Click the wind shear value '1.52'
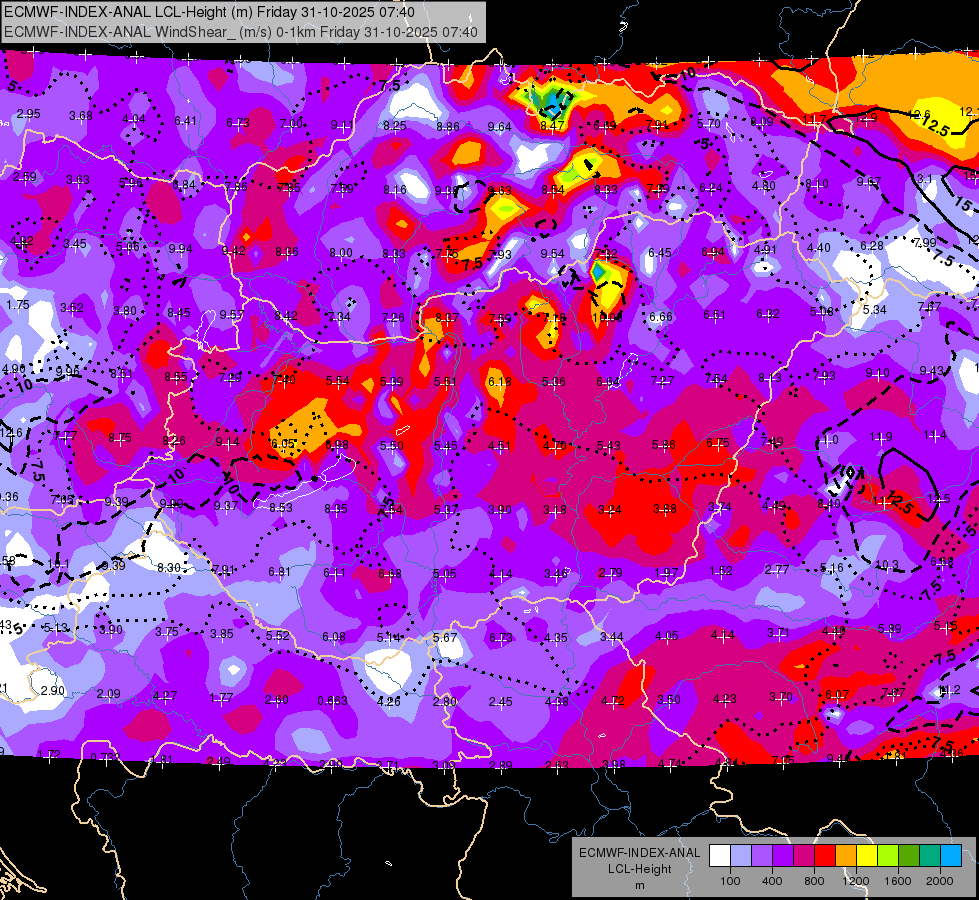The width and height of the screenshot is (979, 900). point(721,571)
